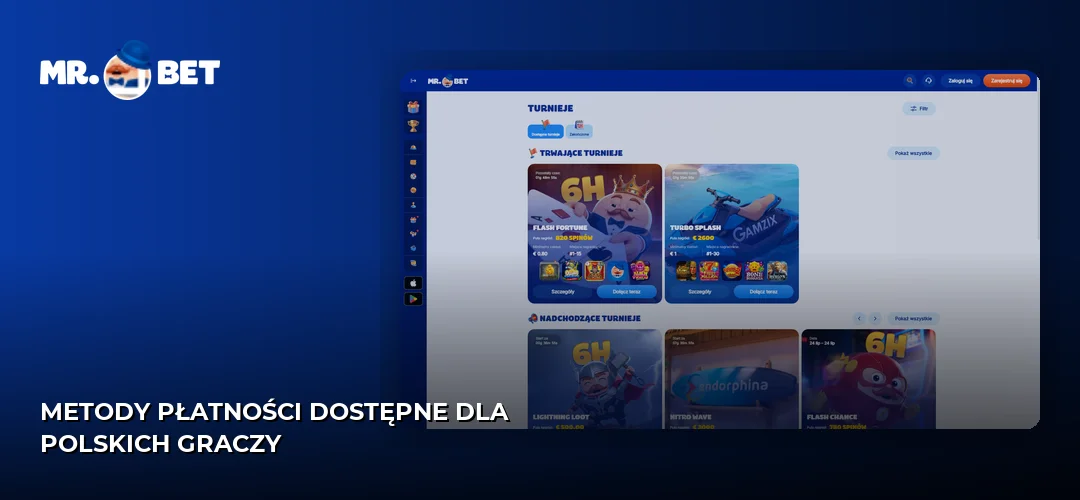Open the Lightning Loot tournament card

[x=594, y=379]
